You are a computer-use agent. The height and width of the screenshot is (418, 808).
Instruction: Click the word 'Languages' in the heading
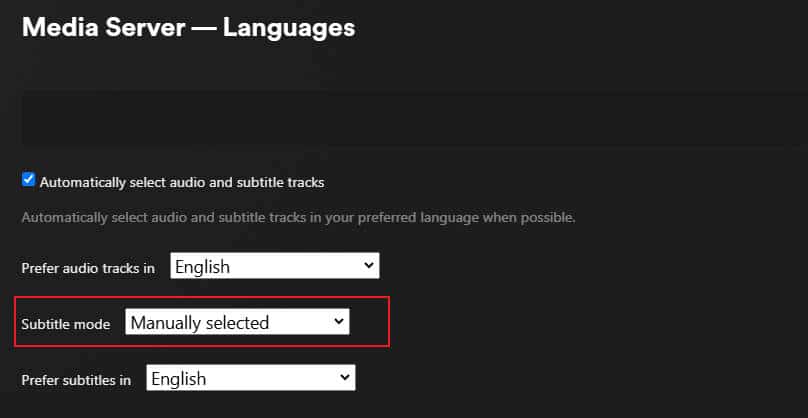pyautogui.click(x=289, y=27)
